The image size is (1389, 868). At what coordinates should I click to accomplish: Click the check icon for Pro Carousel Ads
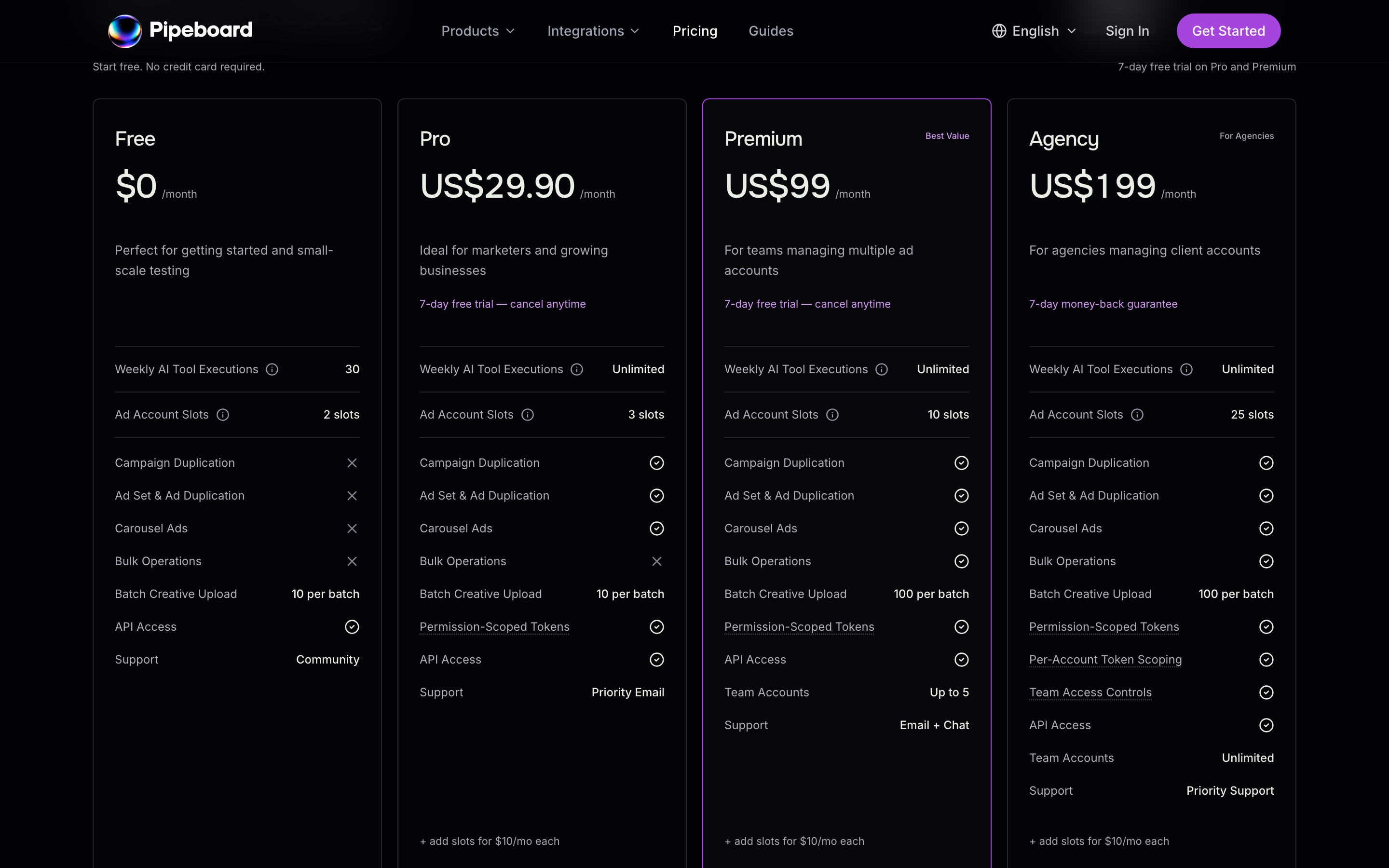point(656,528)
